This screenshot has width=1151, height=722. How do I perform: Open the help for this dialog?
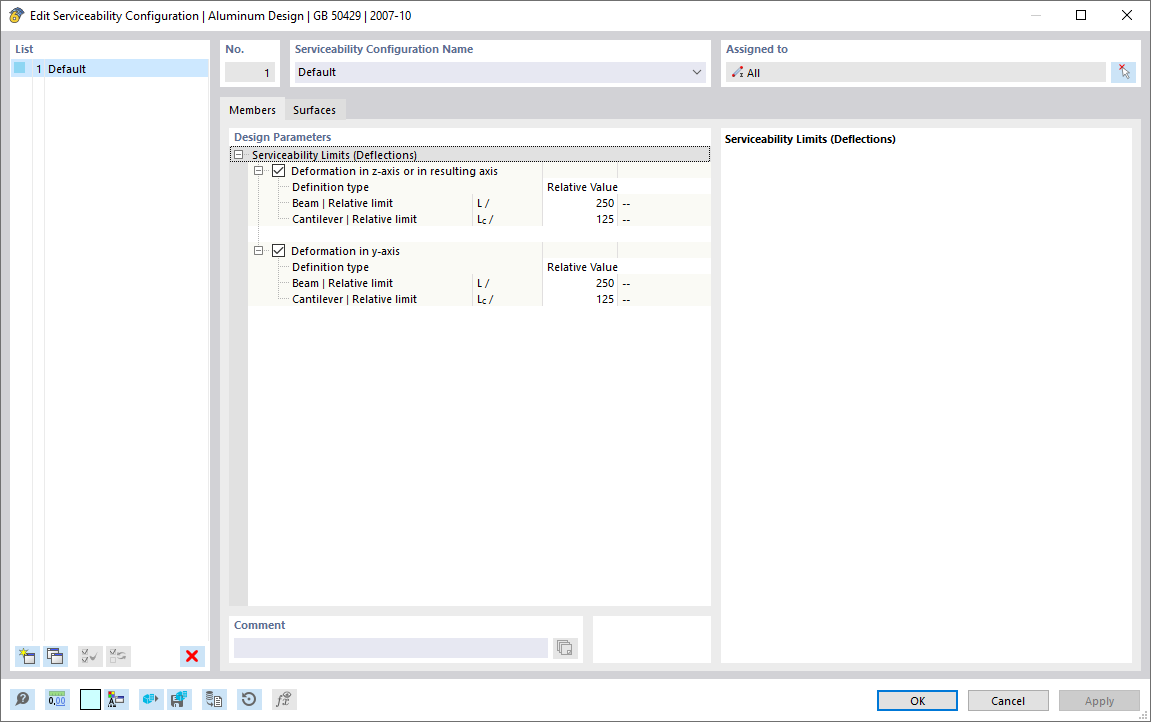pos(22,699)
